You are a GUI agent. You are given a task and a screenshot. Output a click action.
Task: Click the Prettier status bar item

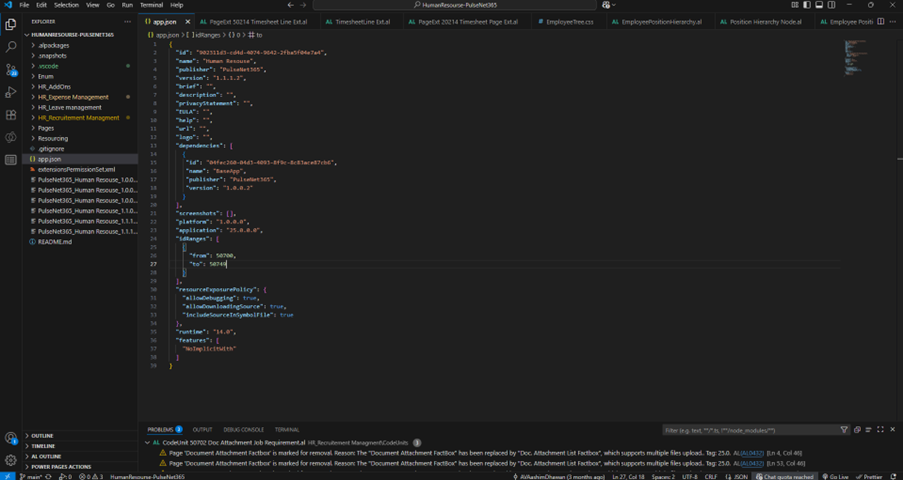click(x=869, y=477)
